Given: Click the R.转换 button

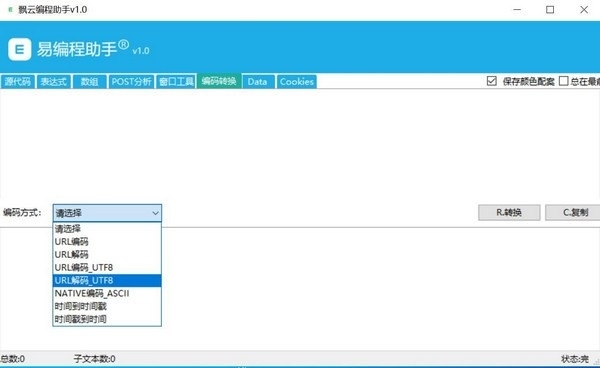Looking at the screenshot, I should (509, 212).
